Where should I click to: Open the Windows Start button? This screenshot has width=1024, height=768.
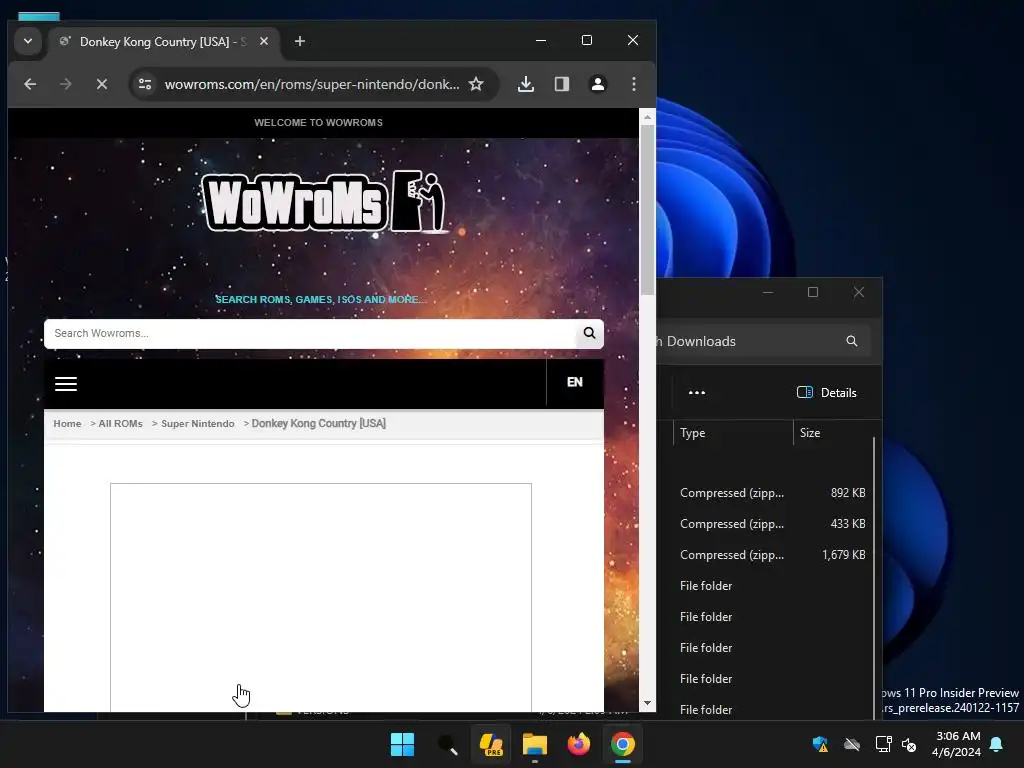pos(402,744)
